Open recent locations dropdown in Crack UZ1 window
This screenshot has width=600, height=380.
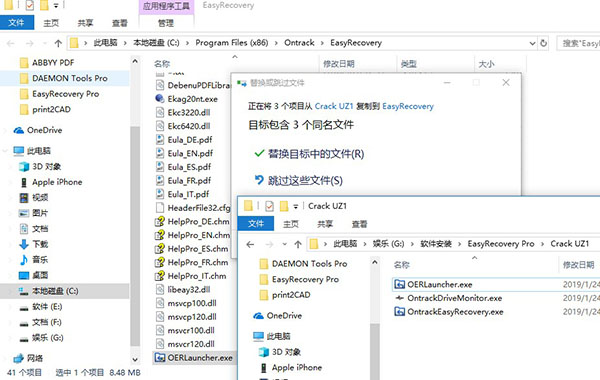pyautogui.click(x=284, y=244)
